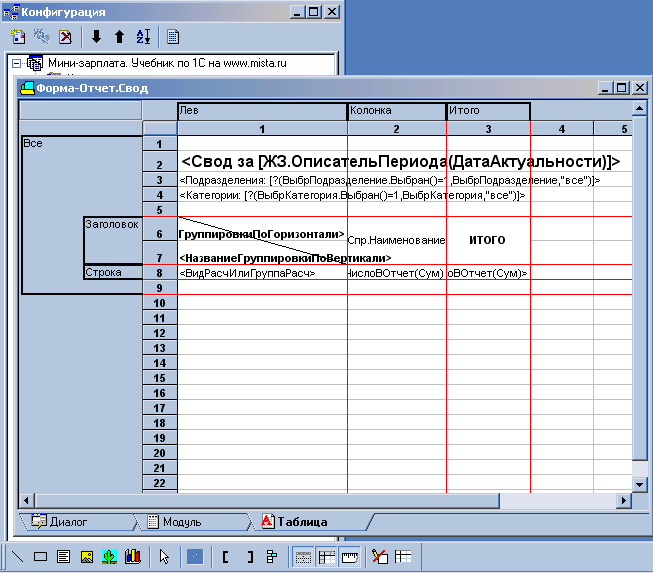The height and width of the screenshot is (573, 653).
Task: Select the cactus OLE object tool
Action: coord(110,556)
